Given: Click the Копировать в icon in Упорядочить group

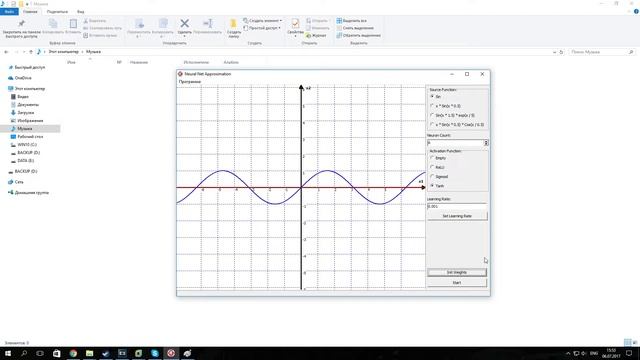Looking at the screenshot, I should 163,23.
